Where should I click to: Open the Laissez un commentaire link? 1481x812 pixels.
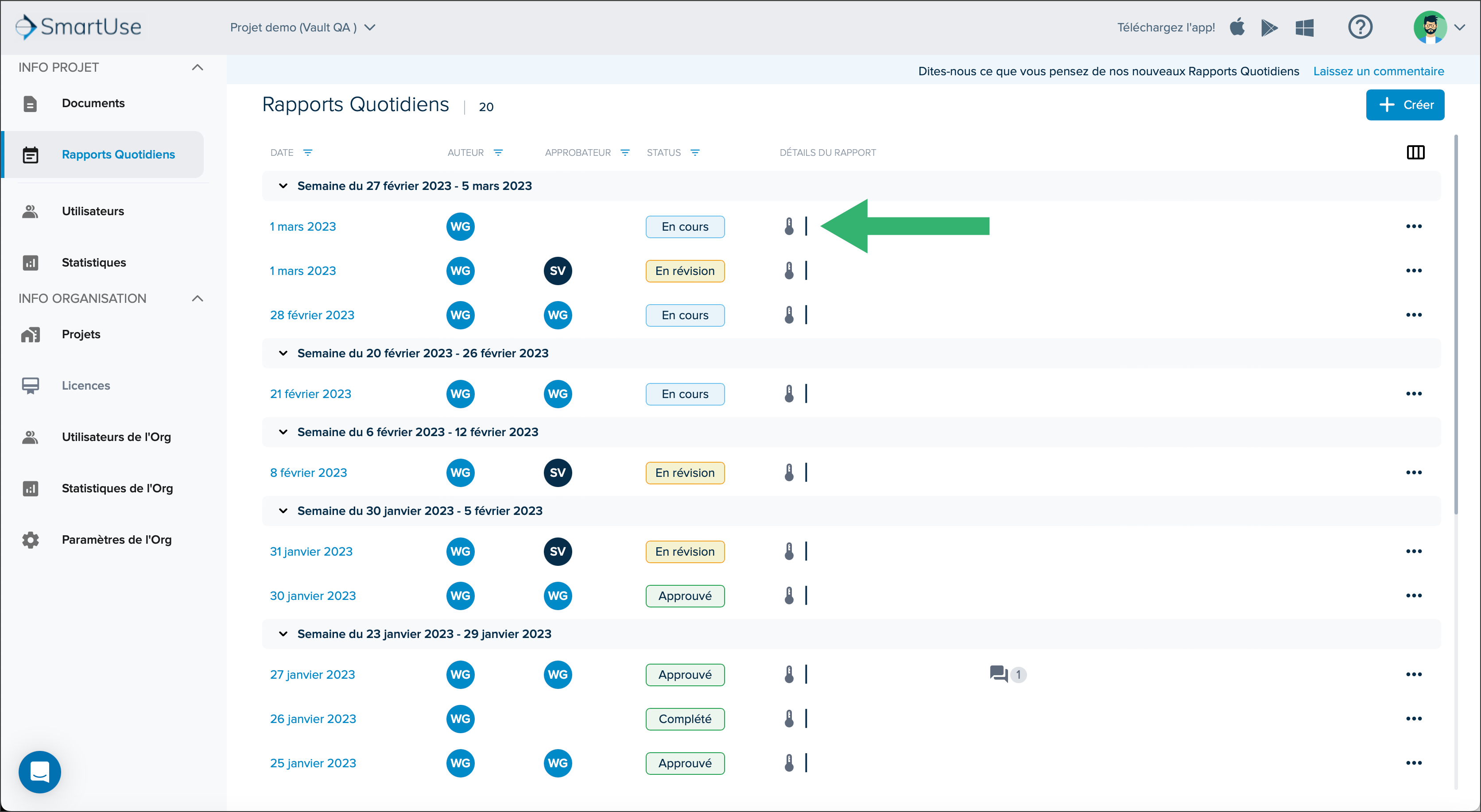pos(1378,71)
